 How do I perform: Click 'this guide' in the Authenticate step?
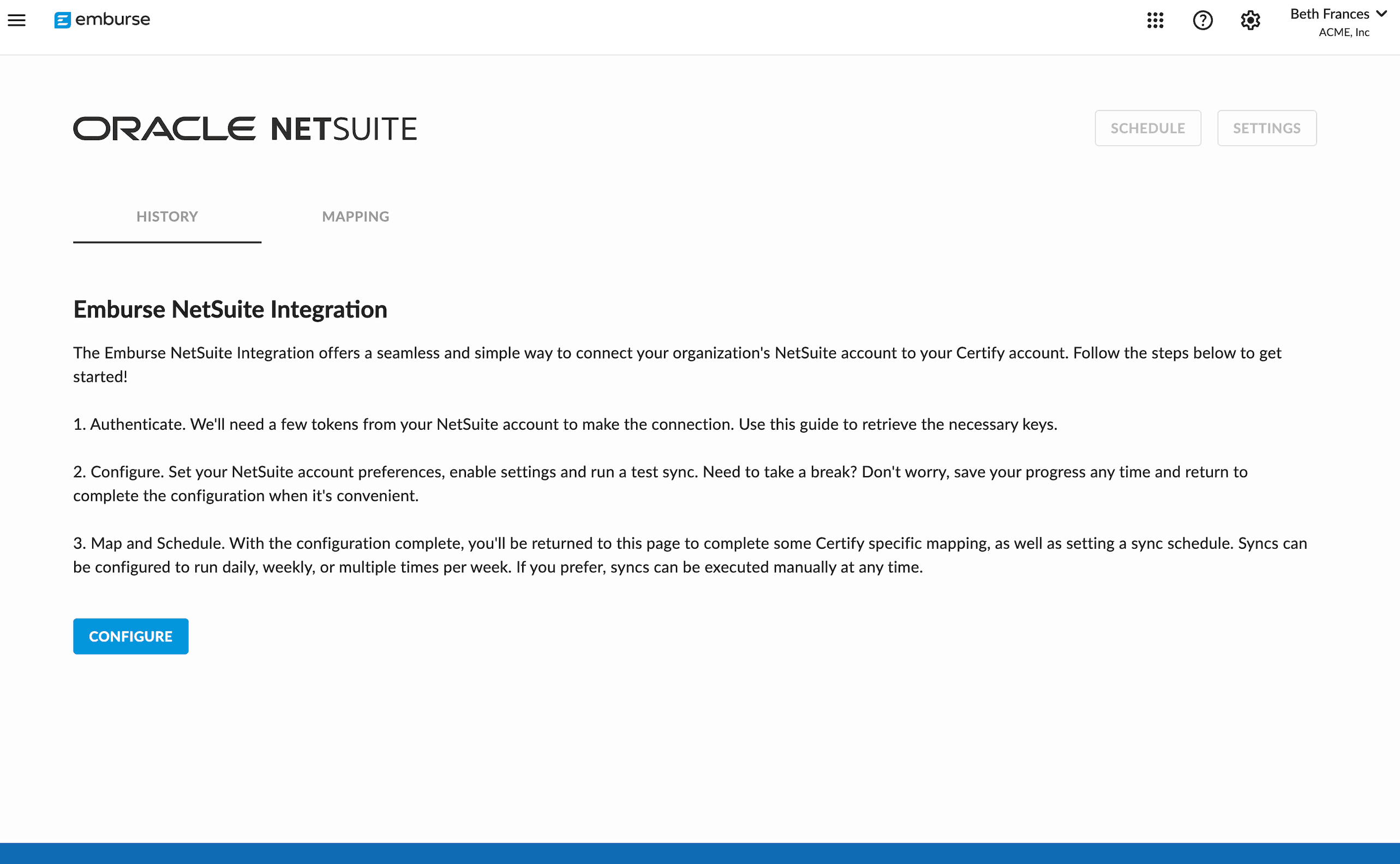click(x=804, y=424)
